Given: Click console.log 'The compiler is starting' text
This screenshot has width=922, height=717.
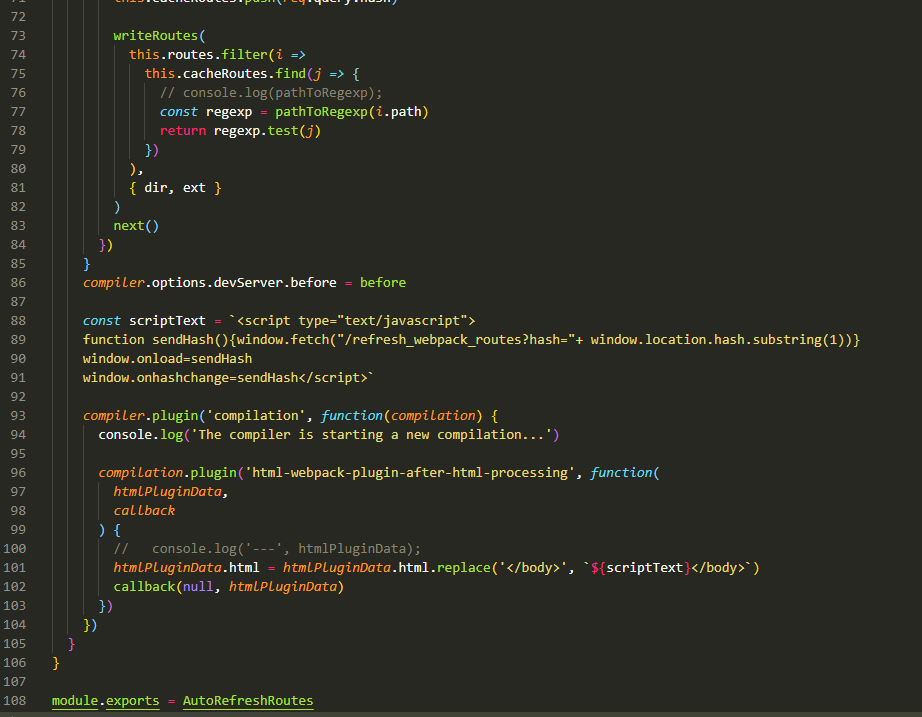Looking at the screenshot, I should pyautogui.click(x=329, y=435).
